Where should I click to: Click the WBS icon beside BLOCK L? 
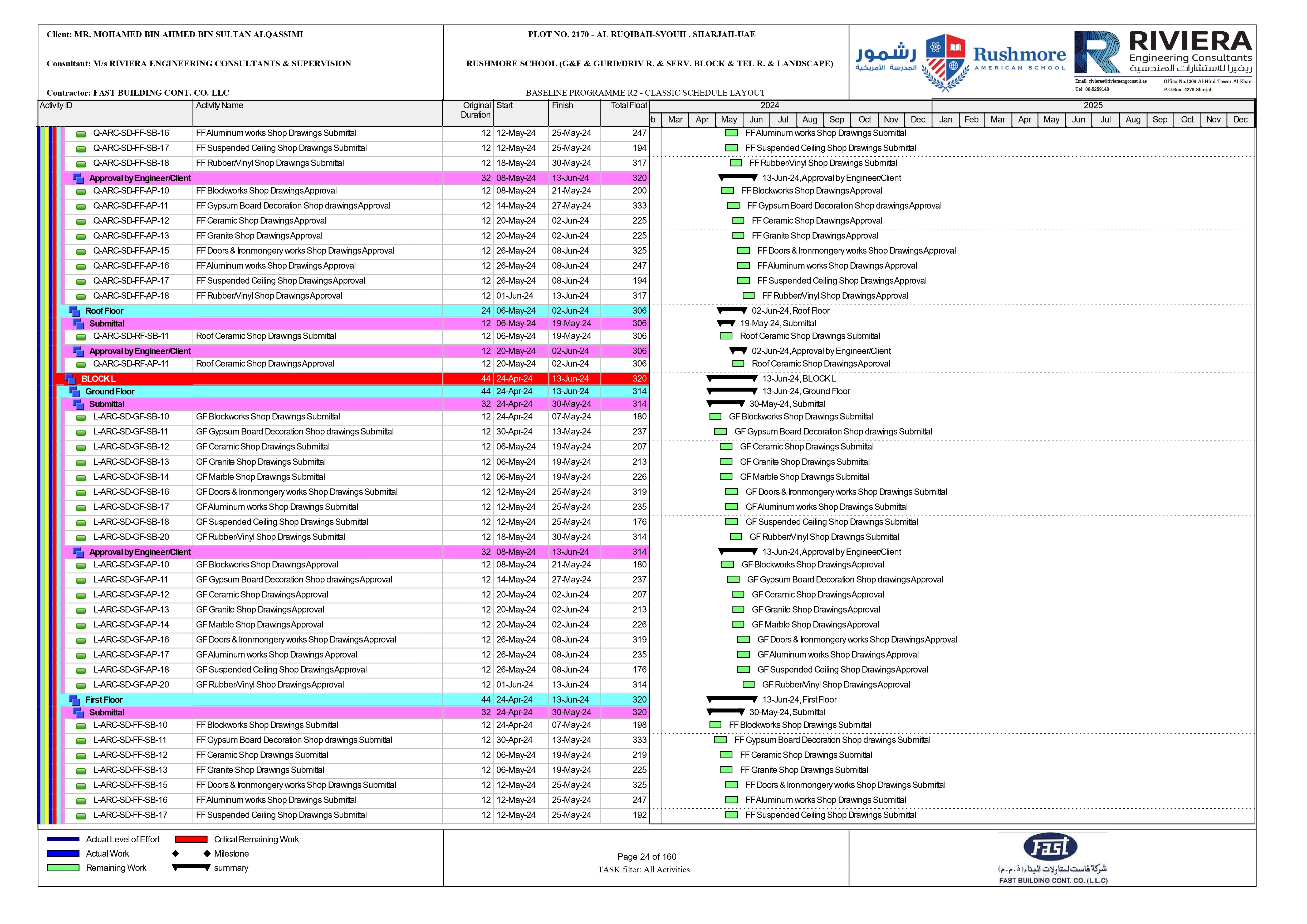click(71, 379)
